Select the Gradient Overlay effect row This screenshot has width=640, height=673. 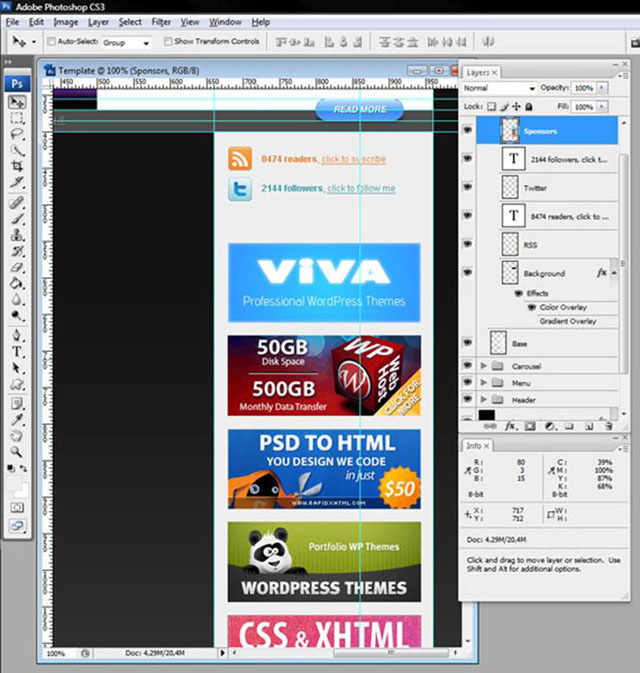click(x=568, y=321)
